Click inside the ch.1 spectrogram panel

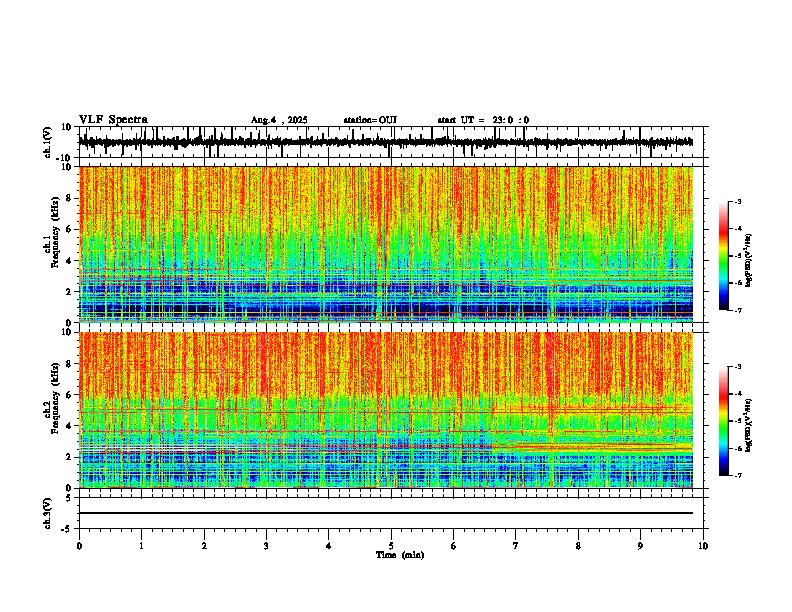pyautogui.click(x=386, y=244)
